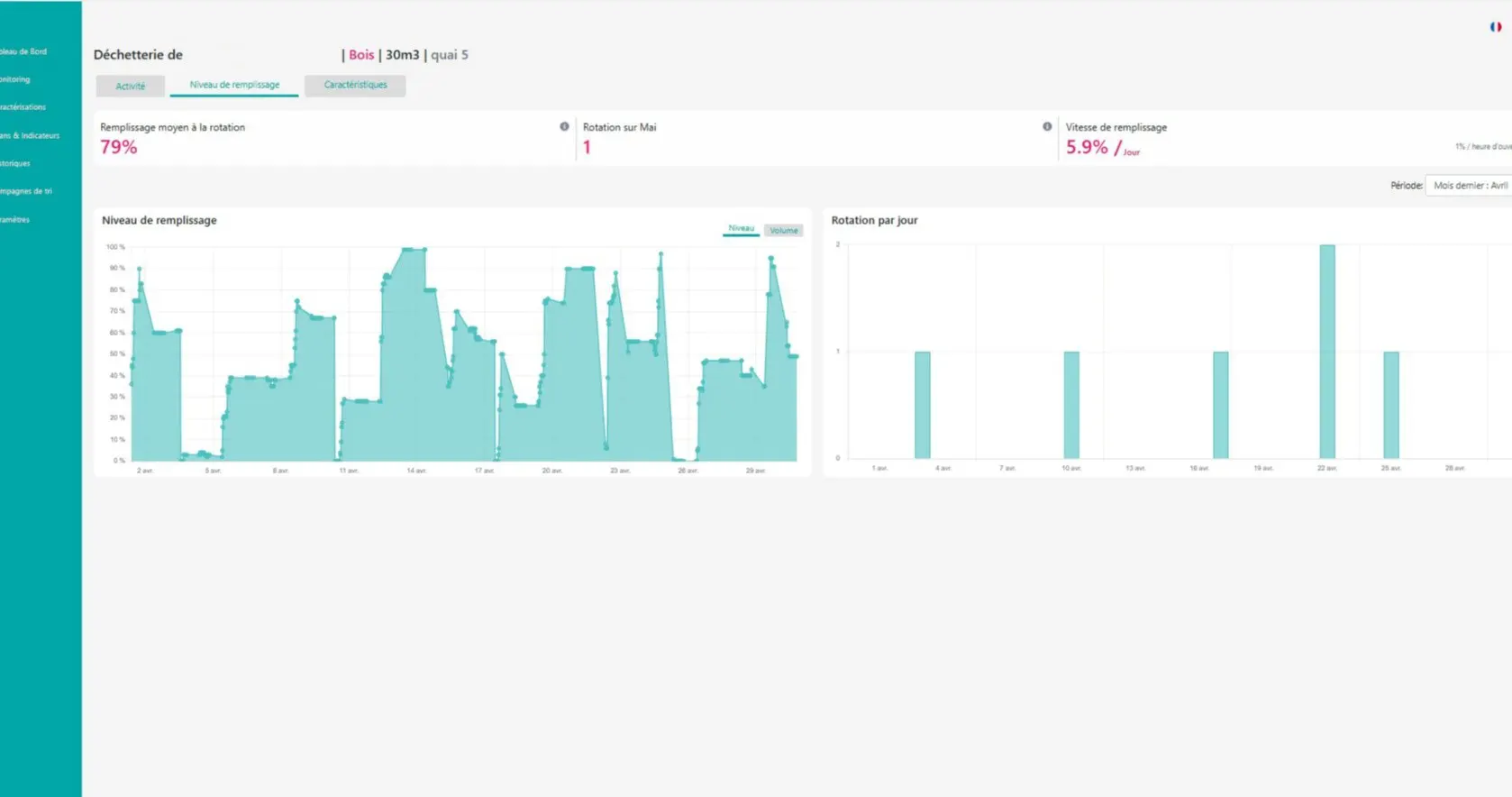Click the 100% fill peak near 14 avr.

(414, 251)
